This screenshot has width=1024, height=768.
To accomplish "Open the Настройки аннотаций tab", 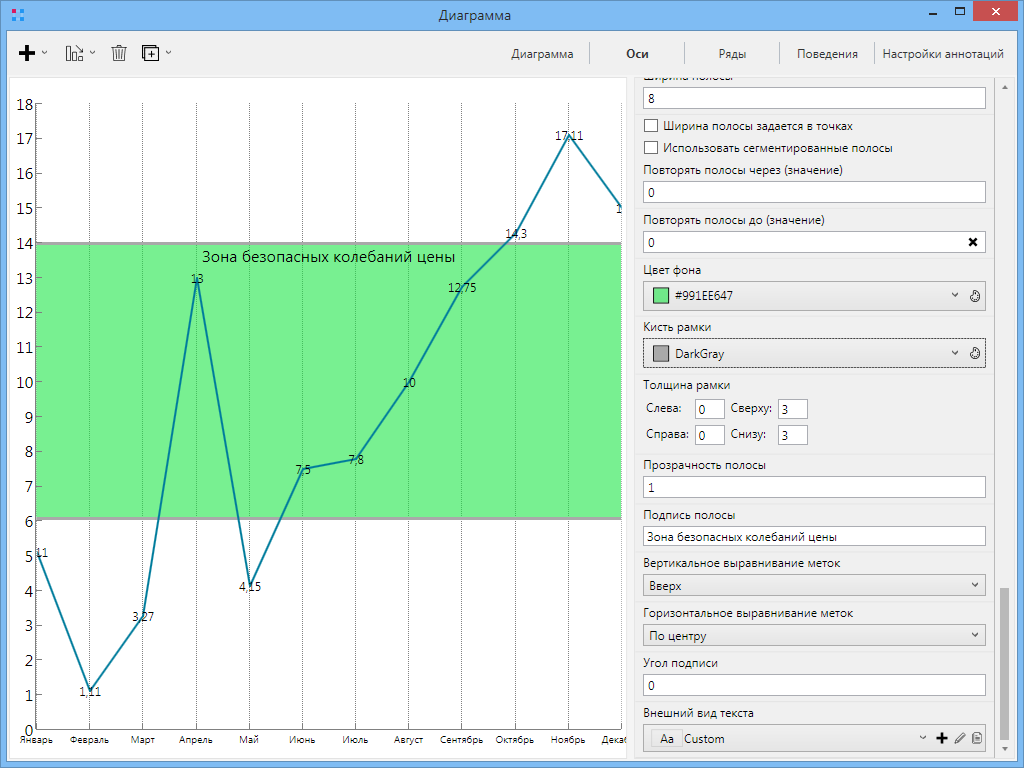I will coord(942,54).
